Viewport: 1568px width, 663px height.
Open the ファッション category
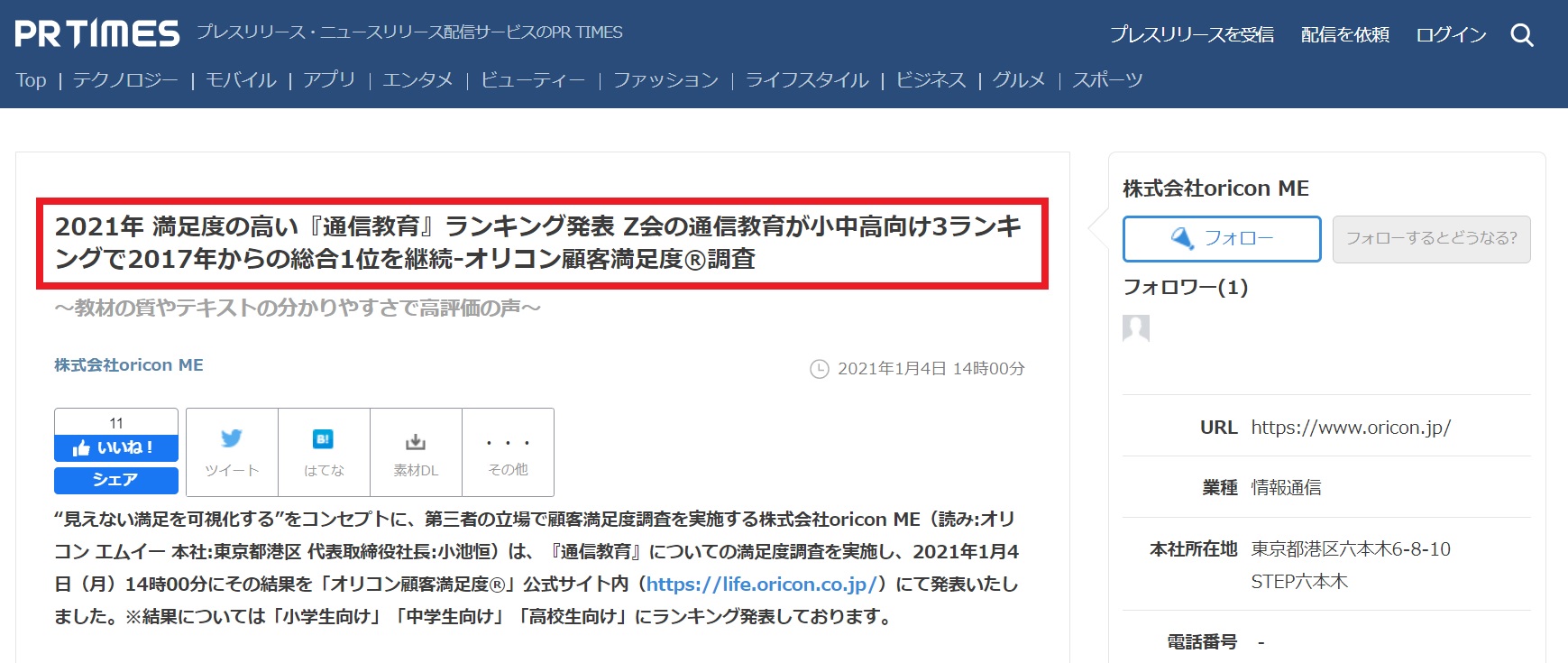pyautogui.click(x=665, y=80)
